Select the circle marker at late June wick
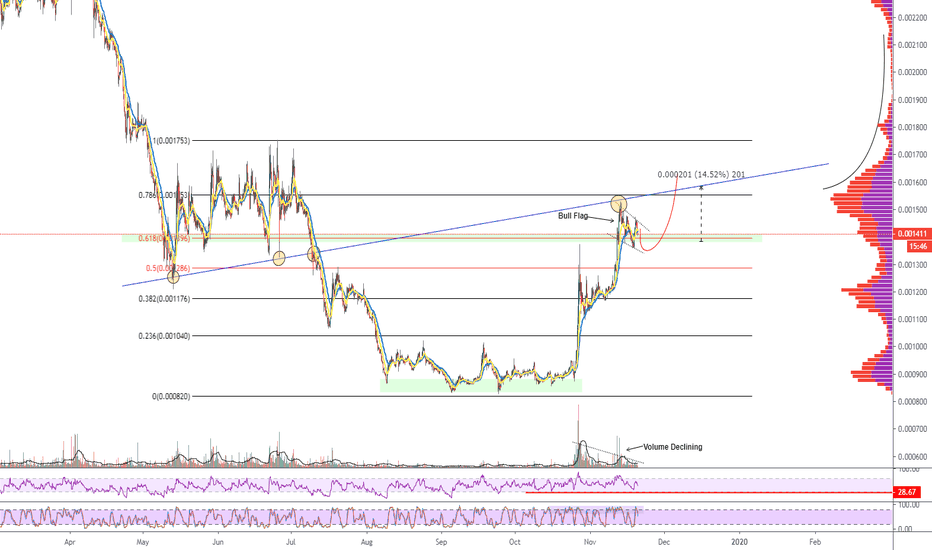 click(279, 258)
